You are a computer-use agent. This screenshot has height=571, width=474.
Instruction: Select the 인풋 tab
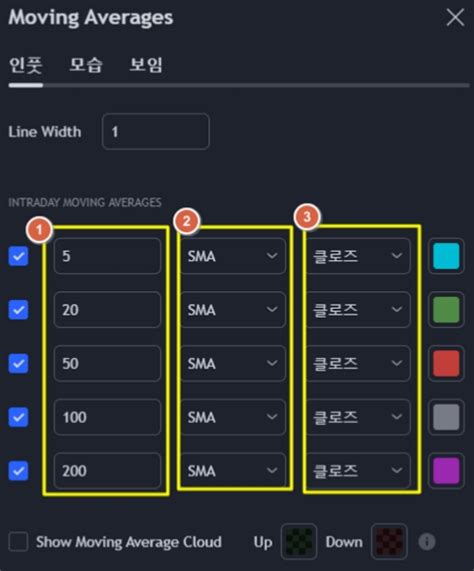(x=25, y=66)
